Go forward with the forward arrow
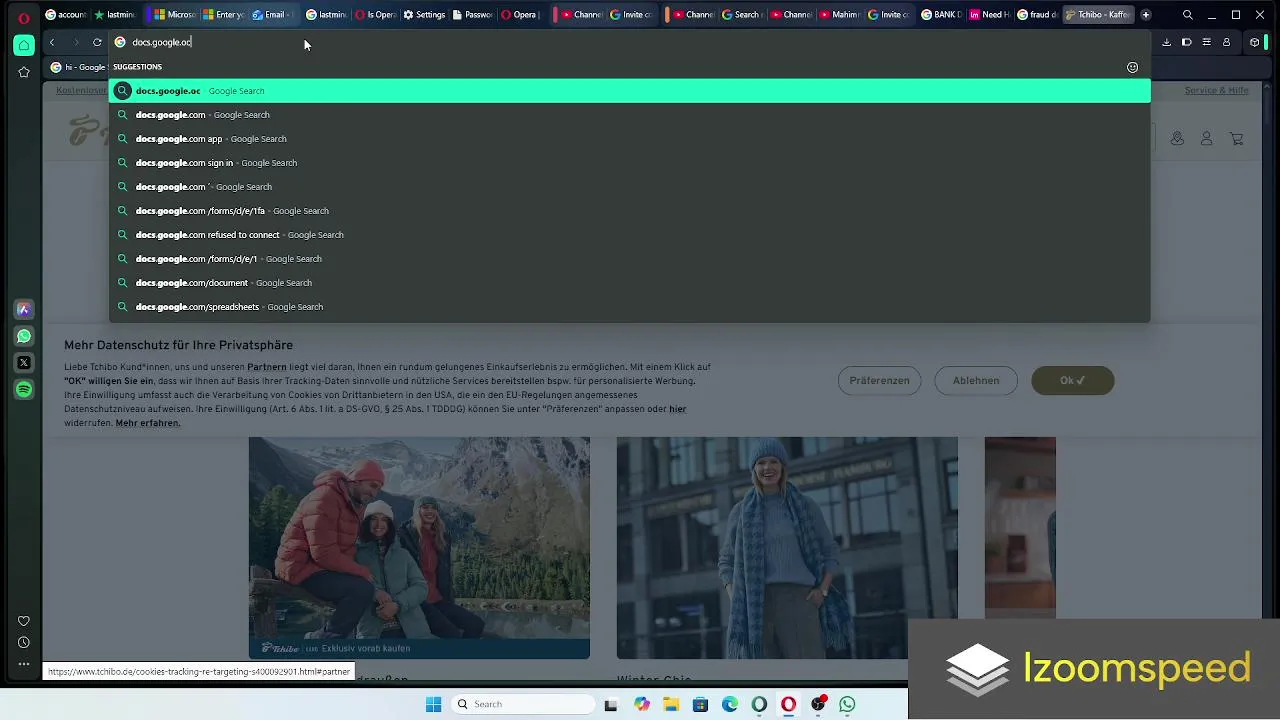1280x720 pixels. [x=75, y=42]
